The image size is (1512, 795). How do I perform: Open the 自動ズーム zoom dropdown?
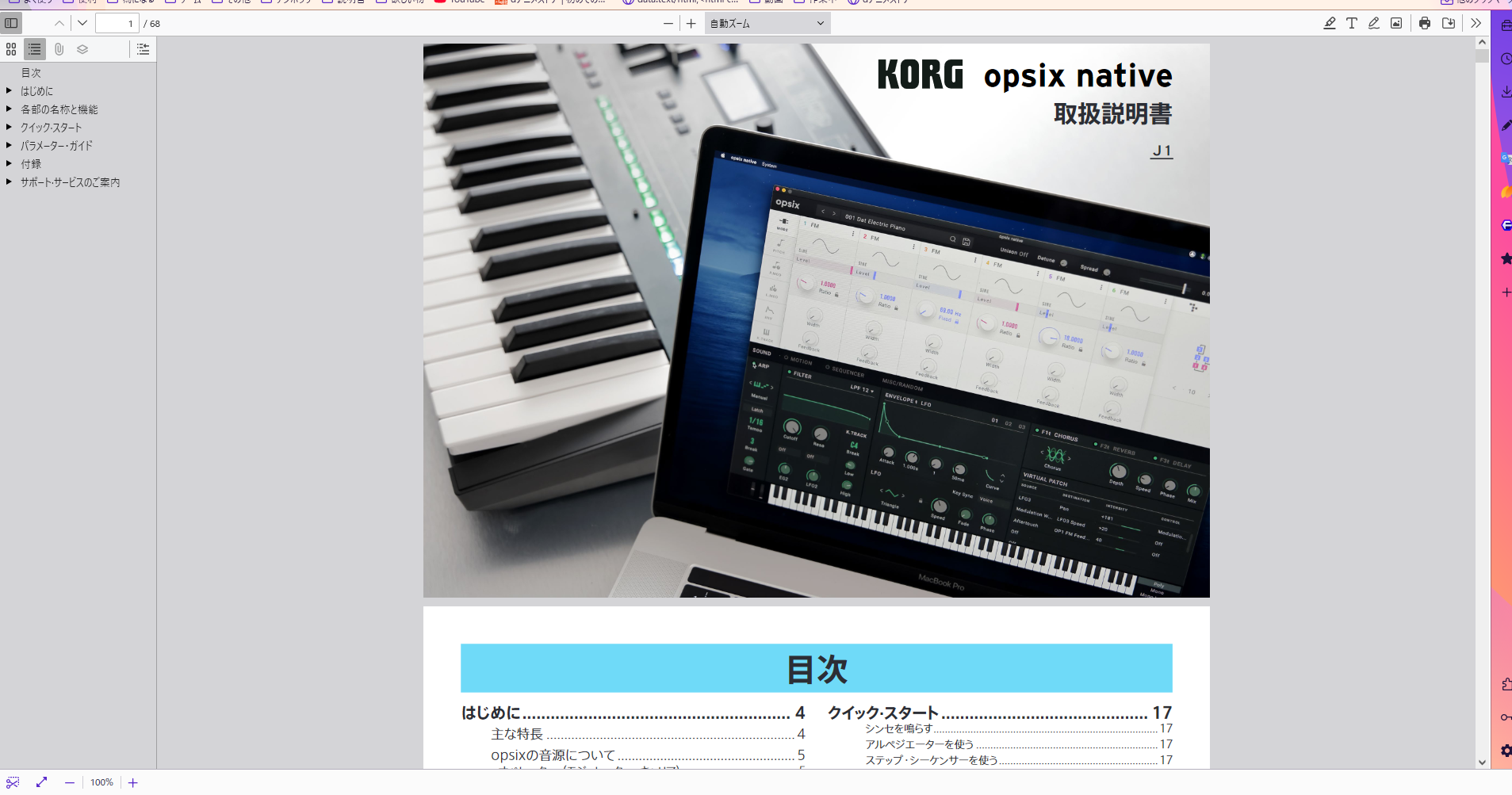(767, 24)
